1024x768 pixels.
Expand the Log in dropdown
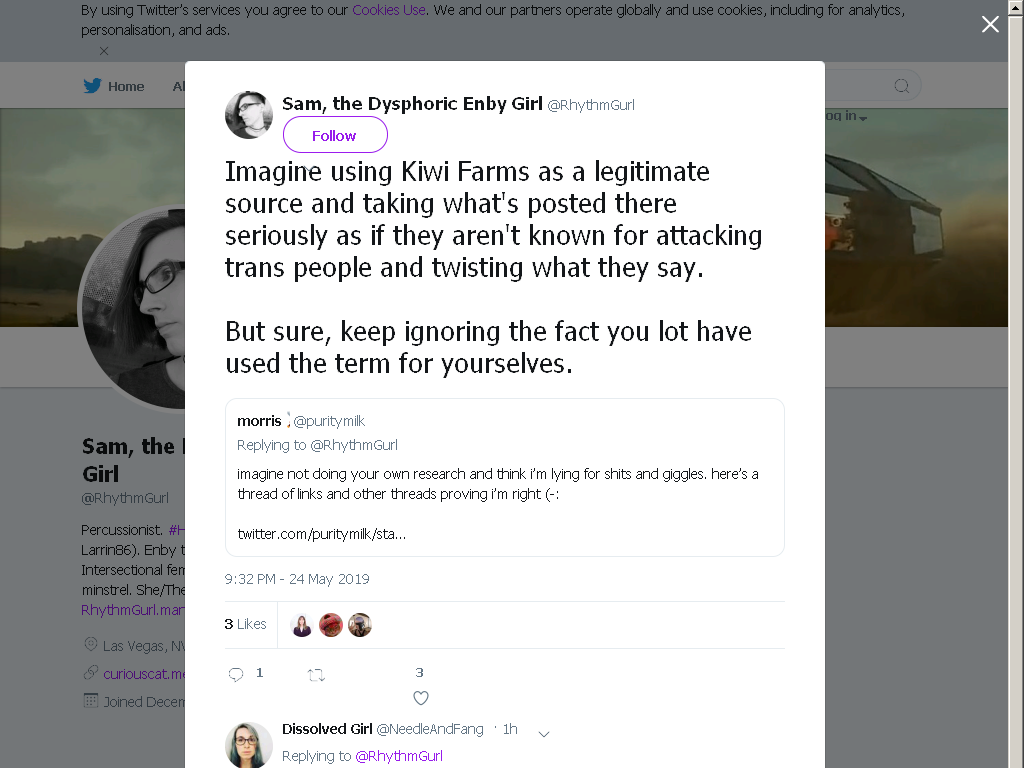click(846, 116)
